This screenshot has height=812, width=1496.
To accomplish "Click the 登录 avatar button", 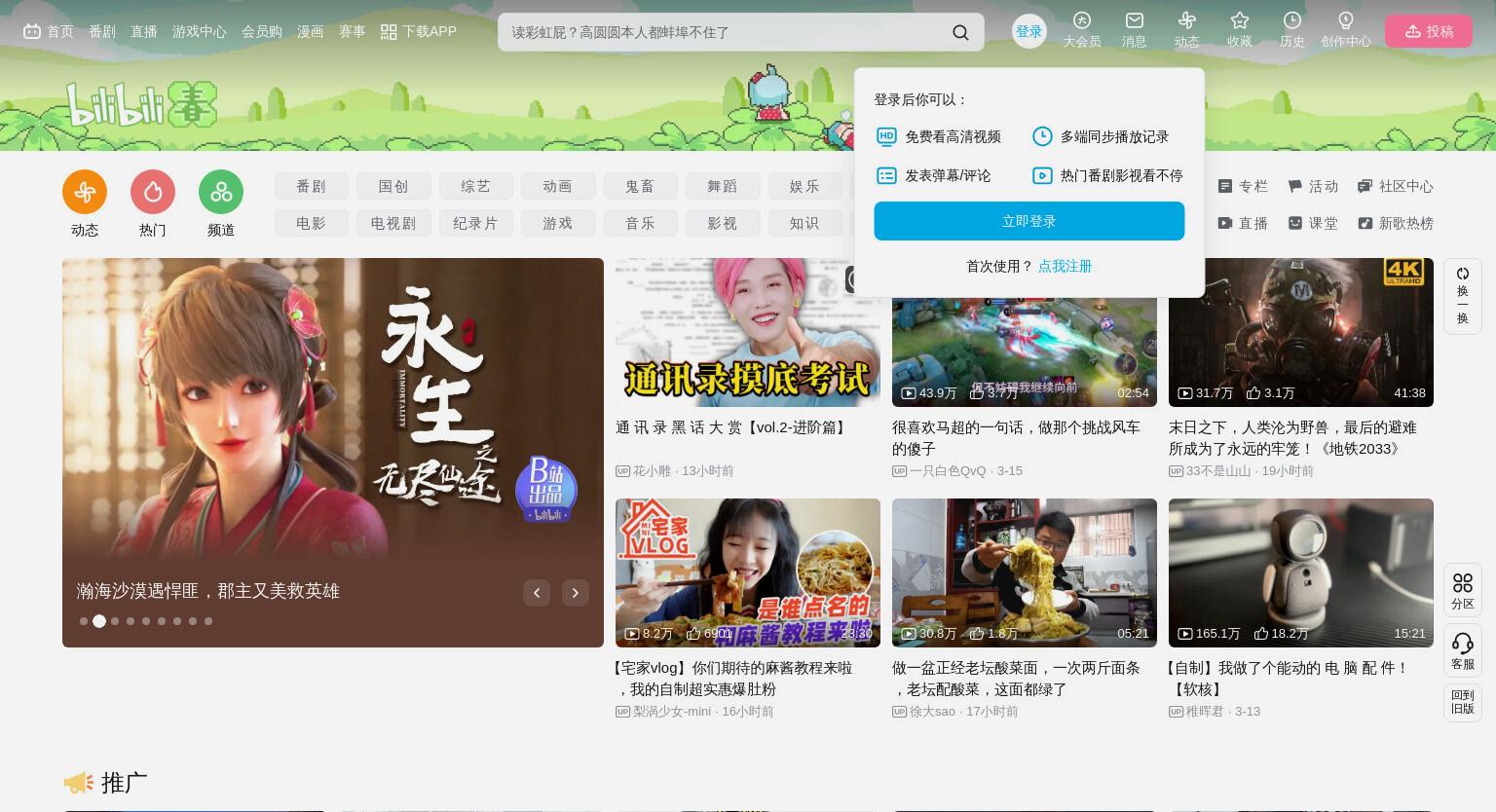I will tap(1029, 31).
